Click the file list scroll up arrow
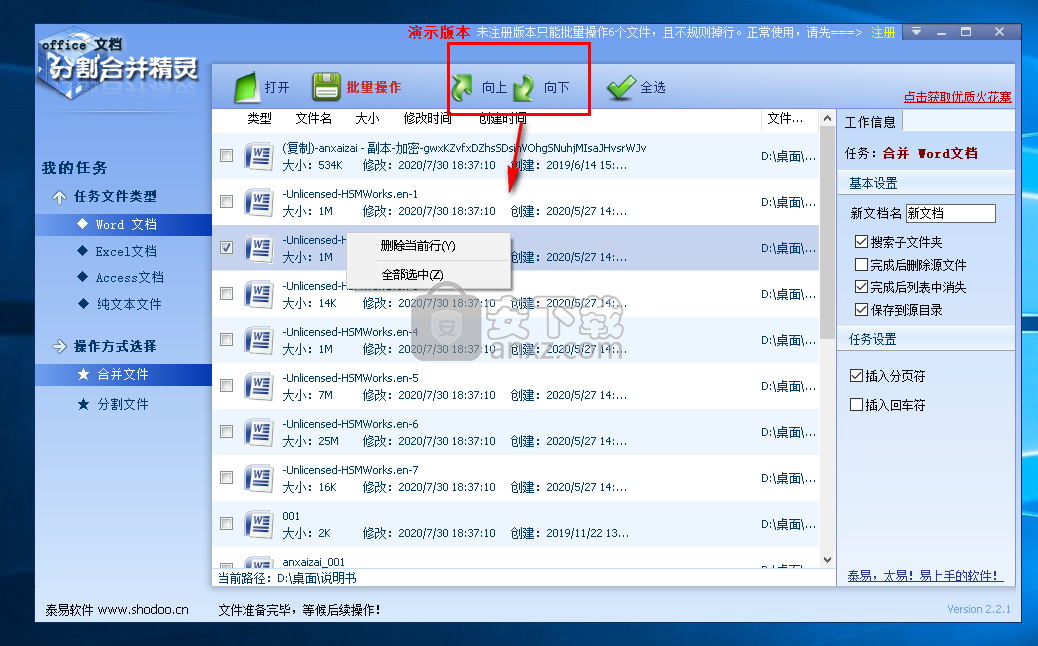The image size is (1038, 646). (827, 118)
